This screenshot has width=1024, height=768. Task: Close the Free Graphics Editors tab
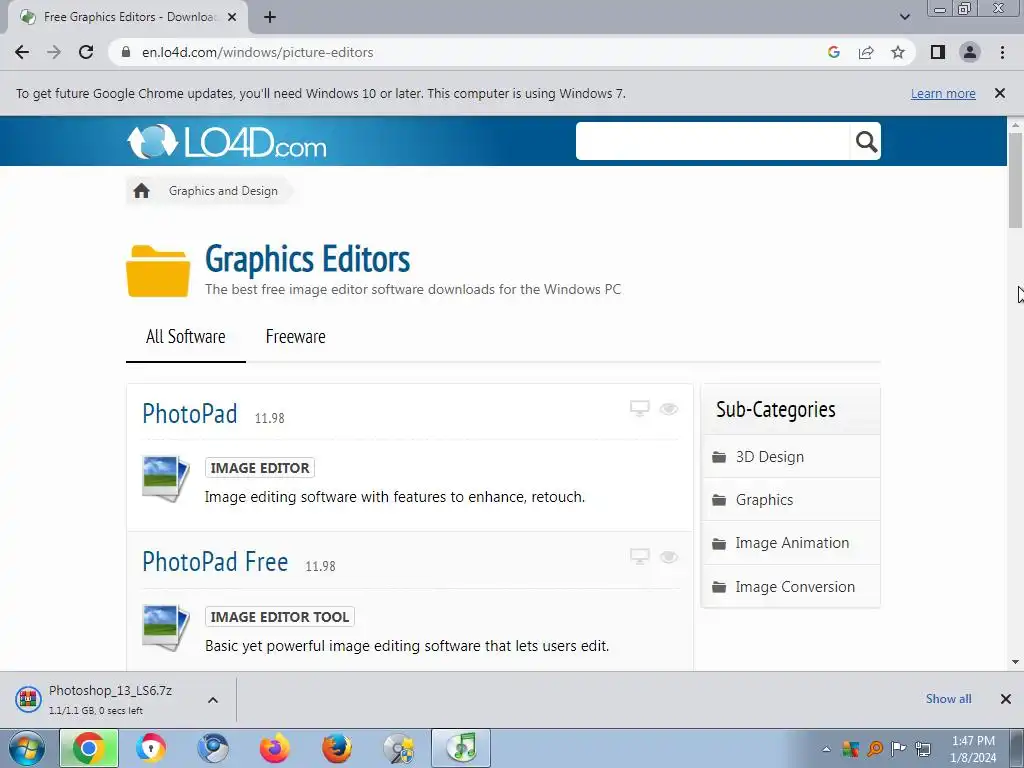(231, 17)
